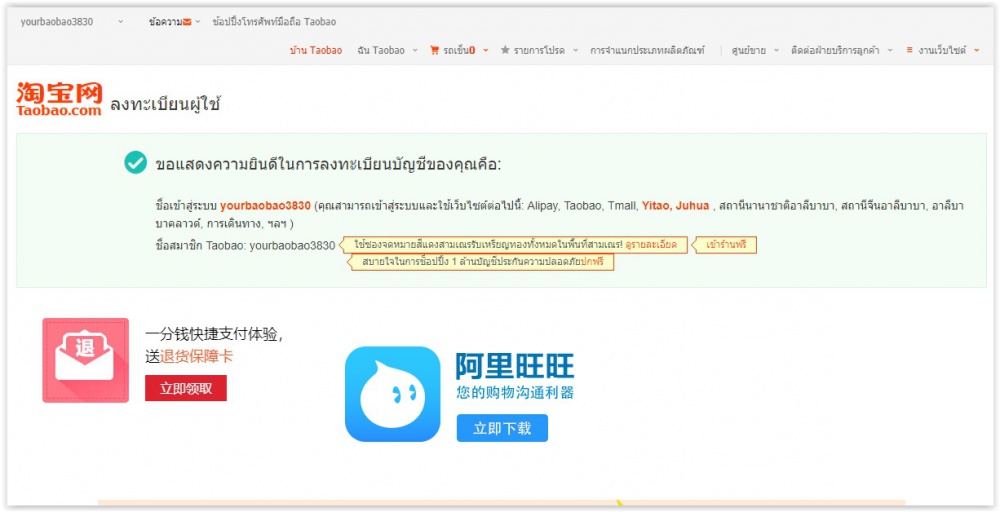Click the Taobao.com logo
This screenshot has height=512, width=1000.
59,99
